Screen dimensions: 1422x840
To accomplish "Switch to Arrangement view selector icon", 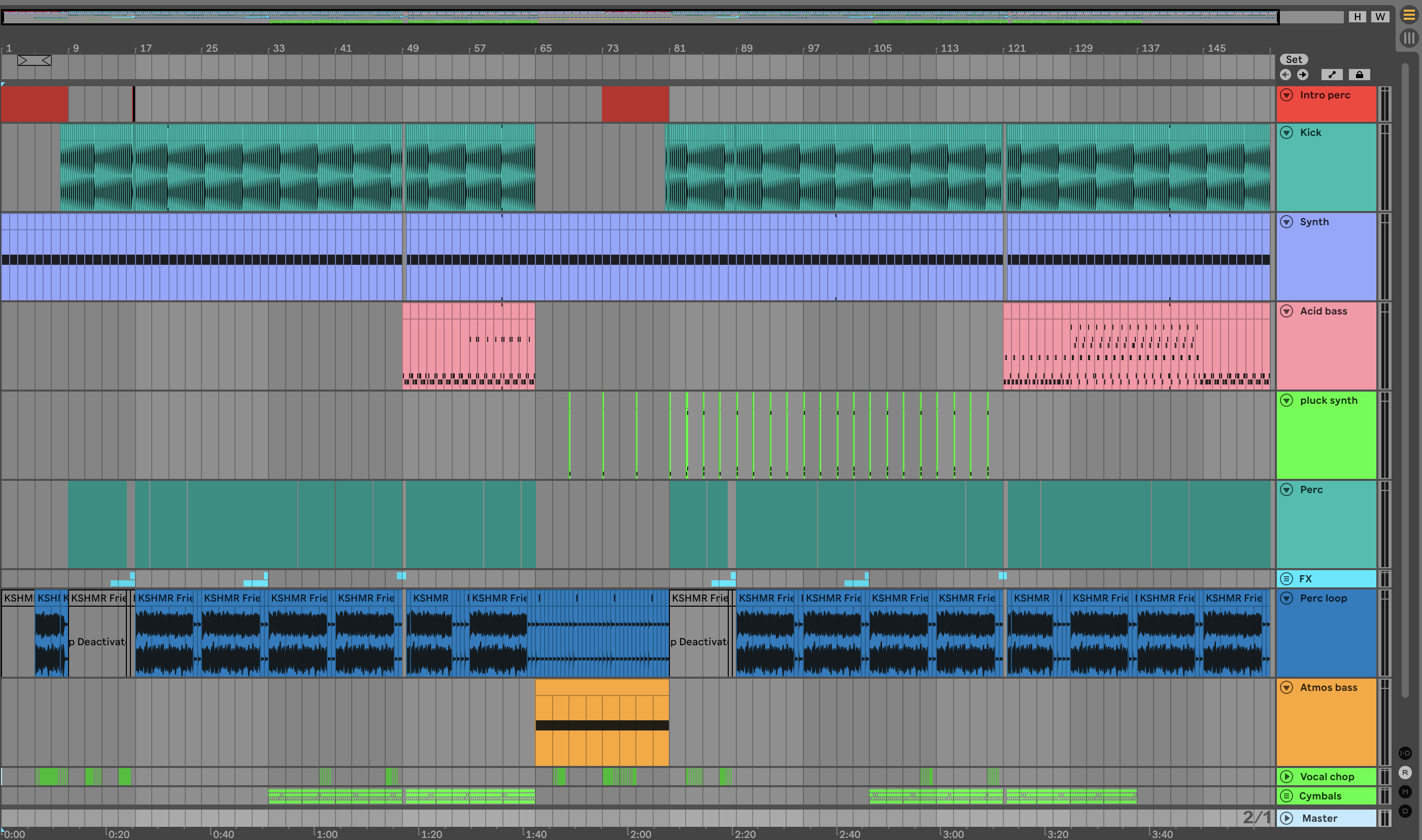I will tap(1408, 15).
